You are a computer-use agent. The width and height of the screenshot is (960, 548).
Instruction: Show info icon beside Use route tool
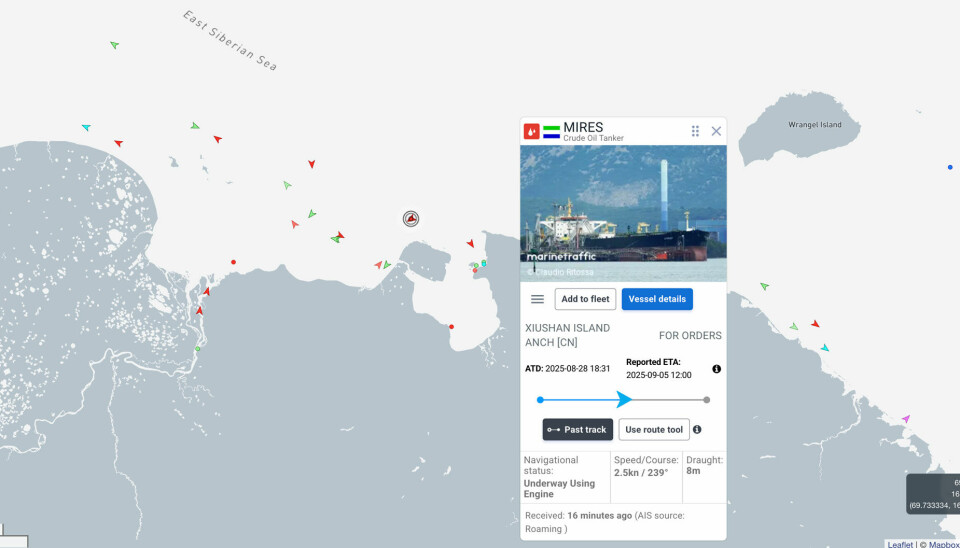697,429
